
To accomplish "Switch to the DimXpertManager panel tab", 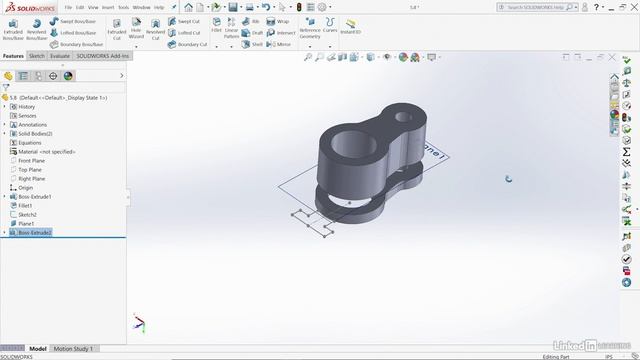I will point(53,76).
